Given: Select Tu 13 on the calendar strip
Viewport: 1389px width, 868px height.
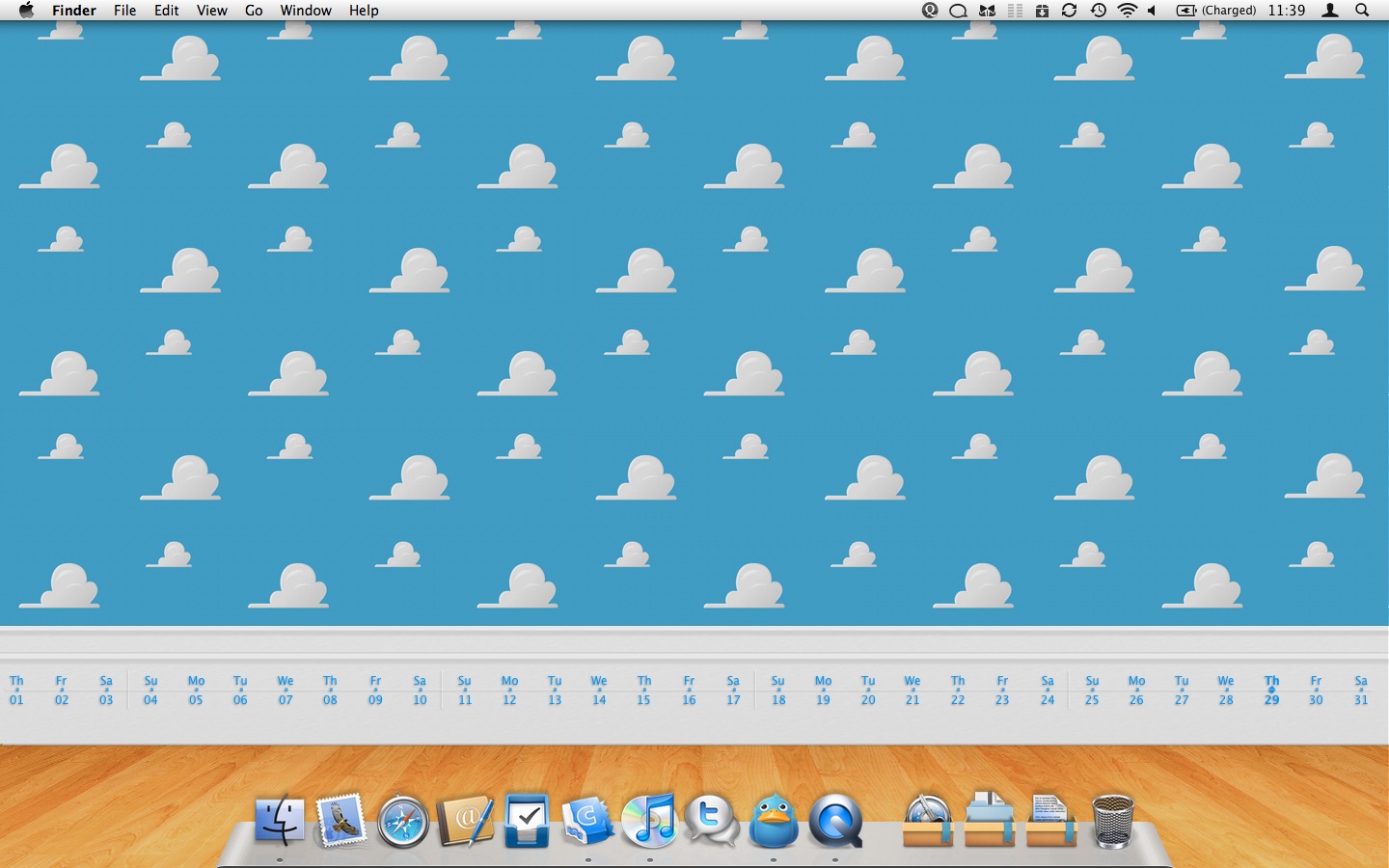Looking at the screenshot, I should 555,691.
